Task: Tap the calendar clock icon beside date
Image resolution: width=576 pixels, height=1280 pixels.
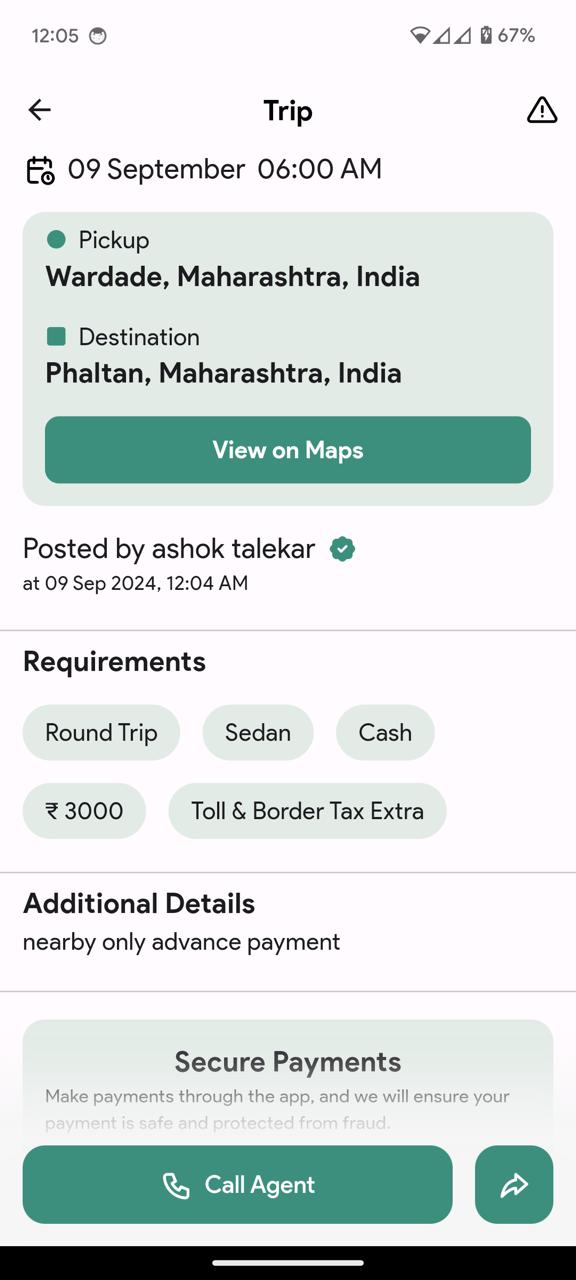Action: pyautogui.click(x=40, y=170)
